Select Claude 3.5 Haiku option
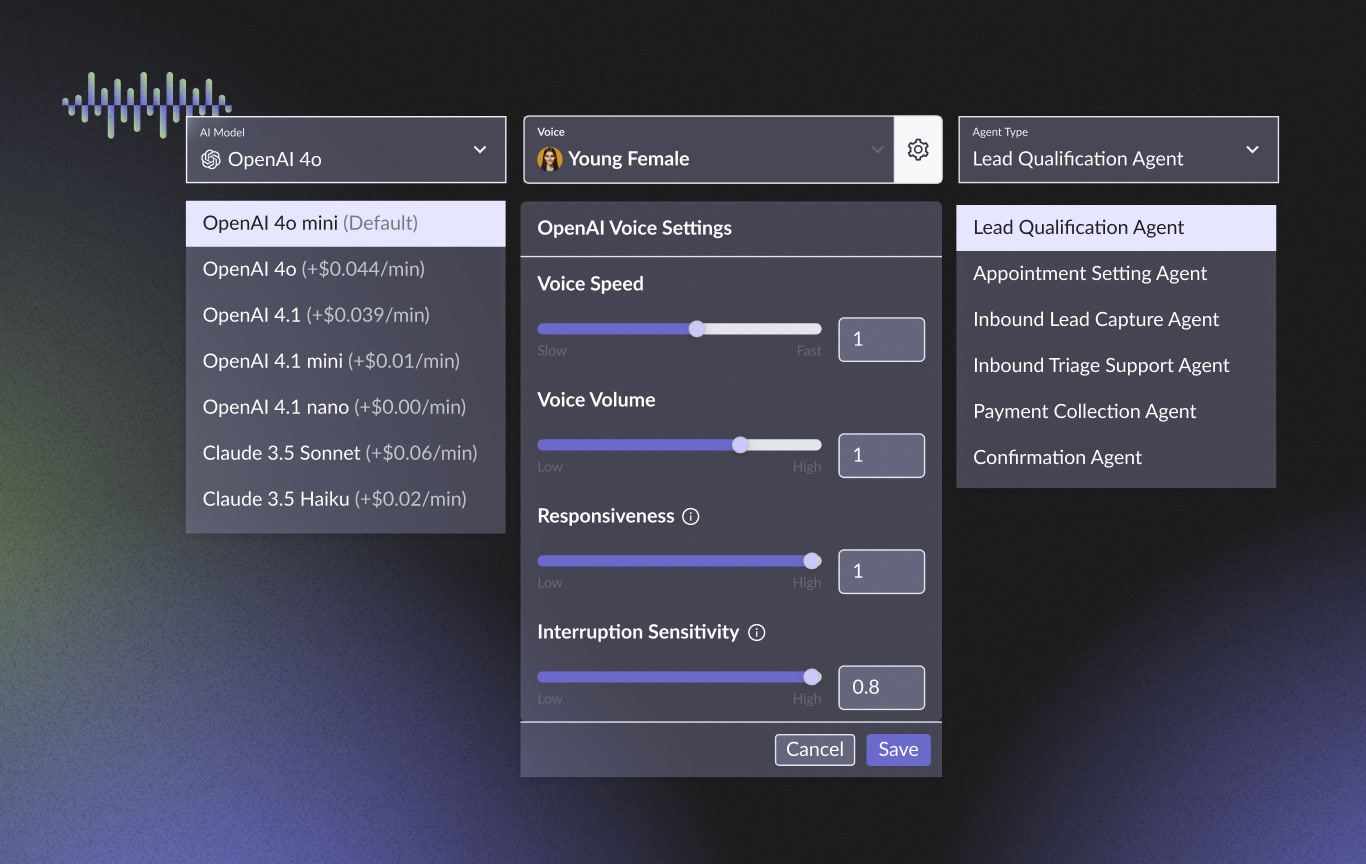Screen dimensions: 1366x864 pyautogui.click(x=346, y=500)
